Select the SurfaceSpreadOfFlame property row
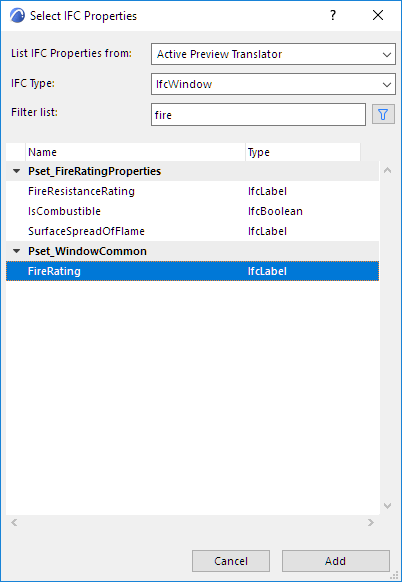 192,231
